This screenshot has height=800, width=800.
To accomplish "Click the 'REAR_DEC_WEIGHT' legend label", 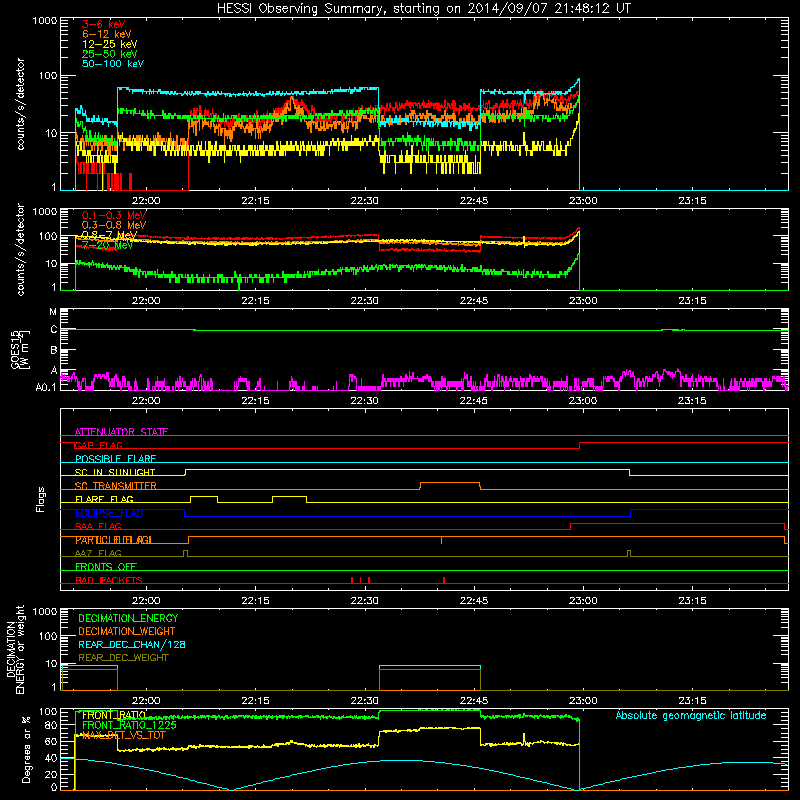I will (123, 658).
